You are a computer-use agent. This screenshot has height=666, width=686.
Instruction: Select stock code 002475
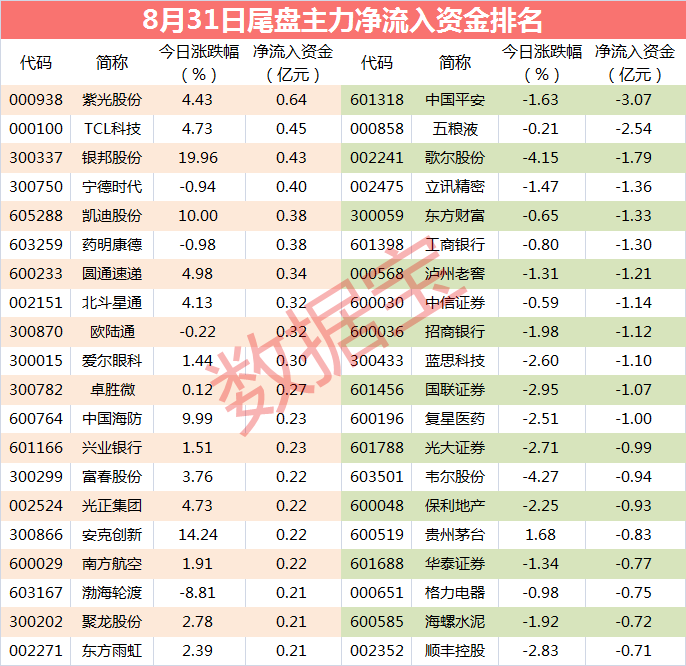point(377,187)
